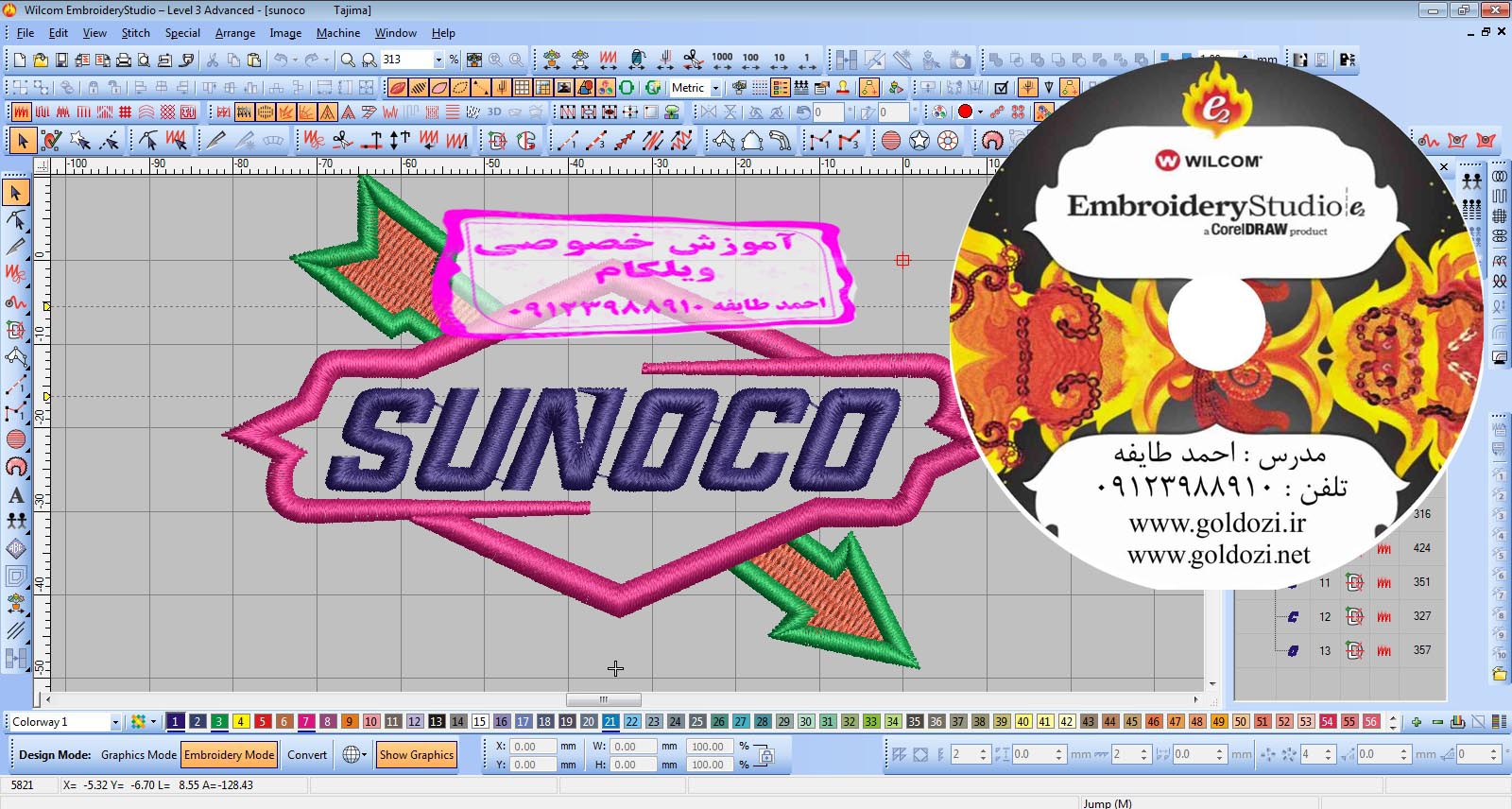Expand the color palette options dropdown arrow
The image size is (1512, 809).
[153, 722]
